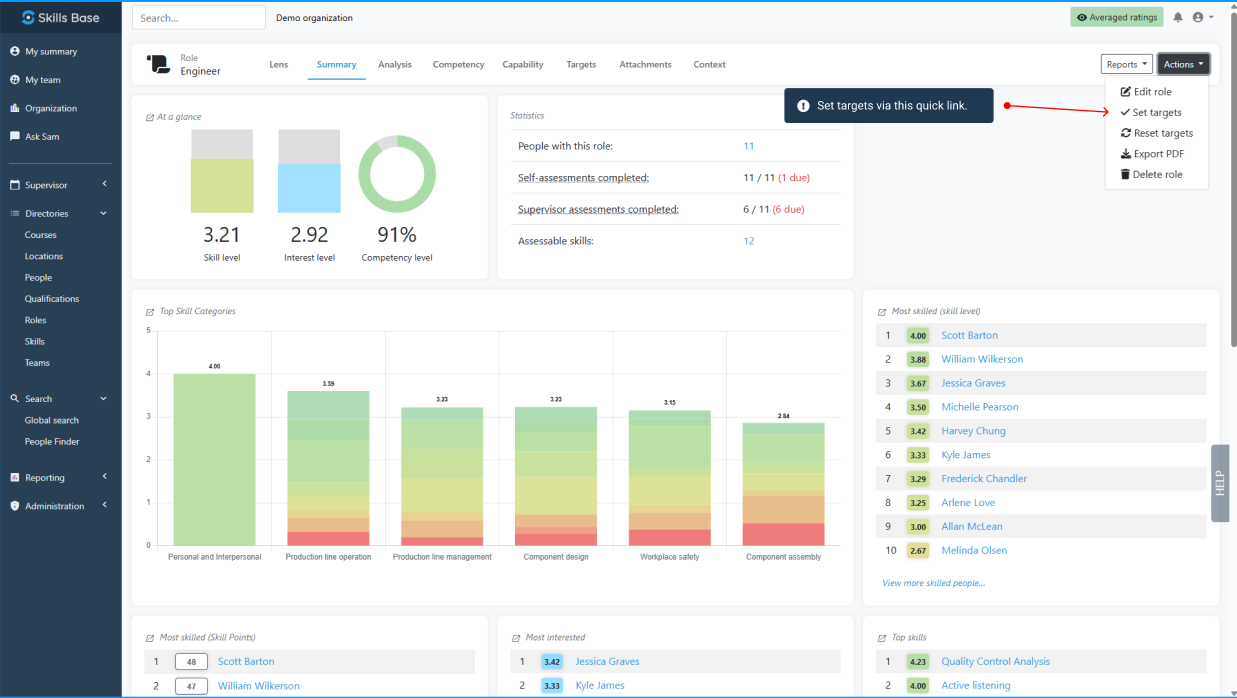
Task: Switch to the Competency tab
Action: coord(458,65)
